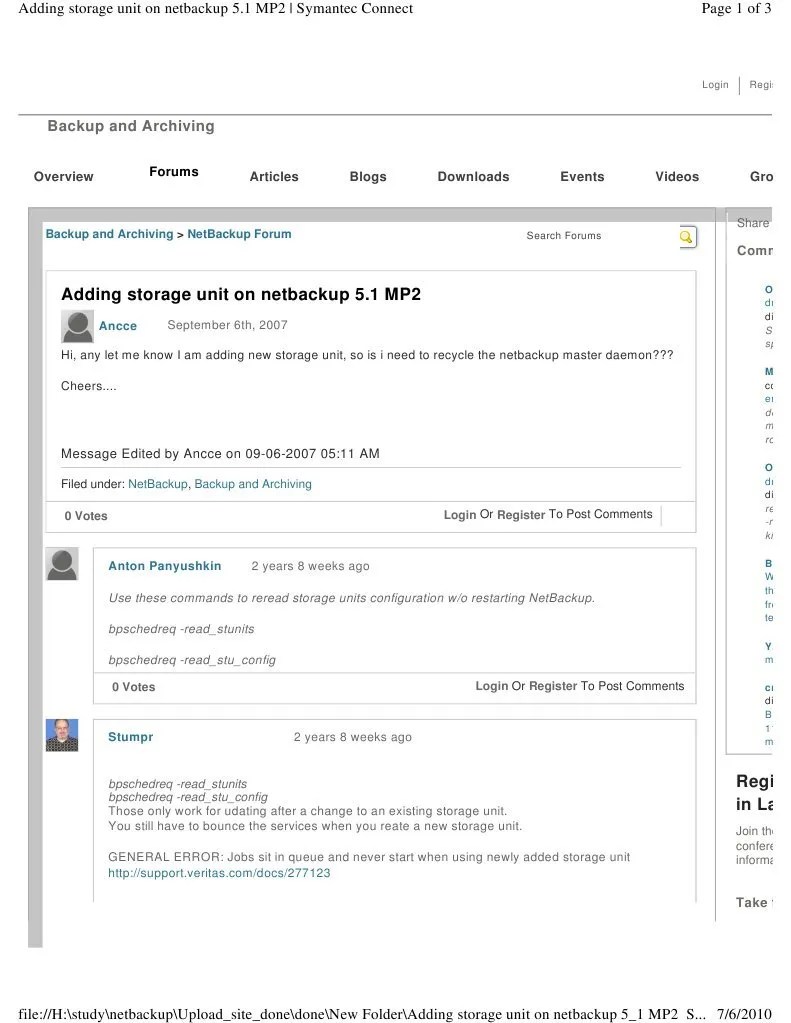
Task: Open the NetBackup Forum breadcrumb link
Action: [240, 234]
